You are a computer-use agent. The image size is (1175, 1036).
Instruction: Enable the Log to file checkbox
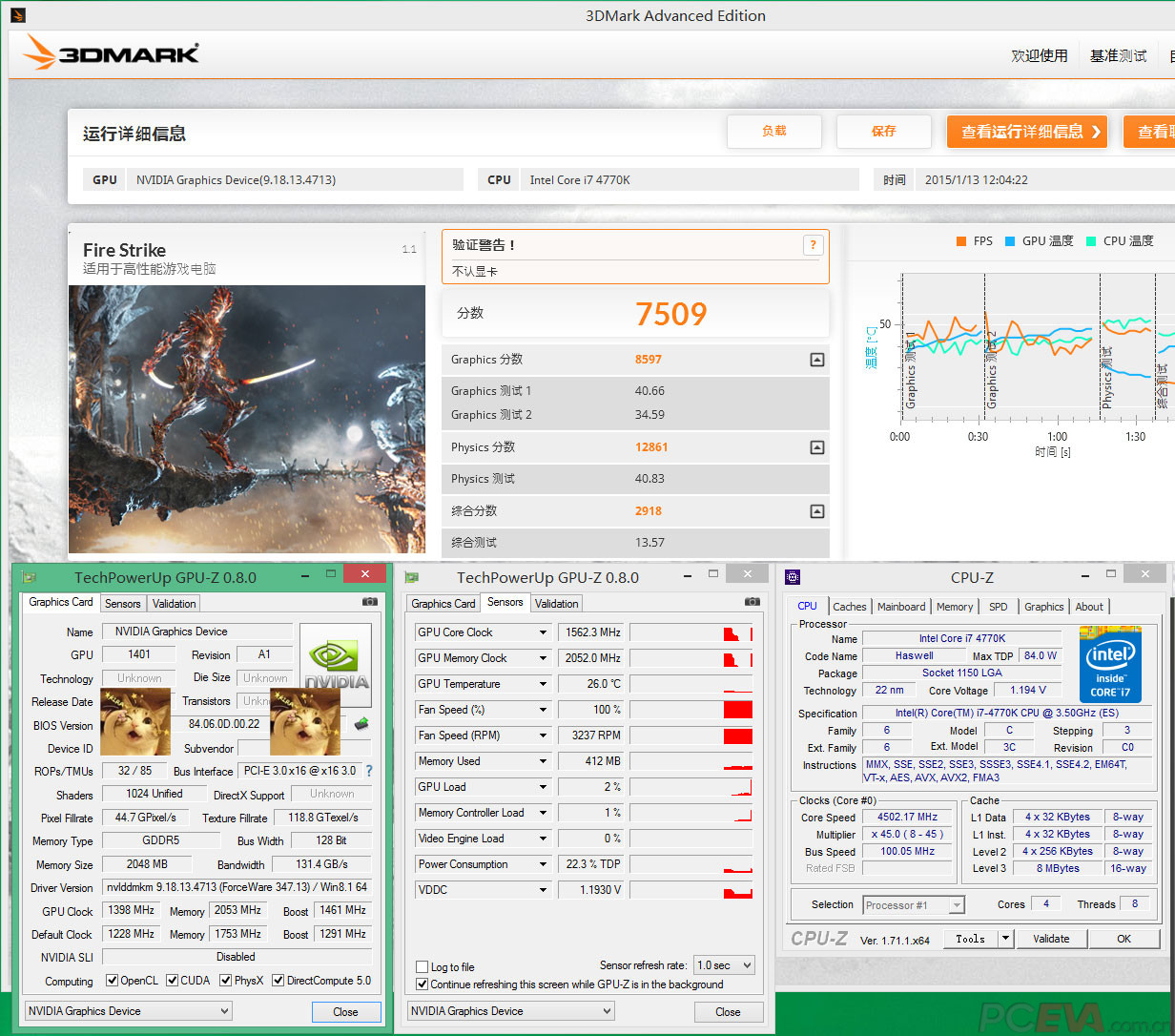[422, 966]
